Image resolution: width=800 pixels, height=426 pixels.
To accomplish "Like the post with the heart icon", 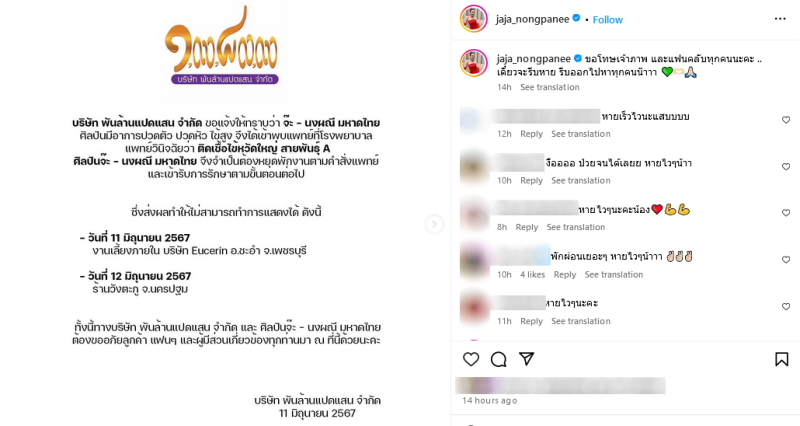I will (x=471, y=359).
